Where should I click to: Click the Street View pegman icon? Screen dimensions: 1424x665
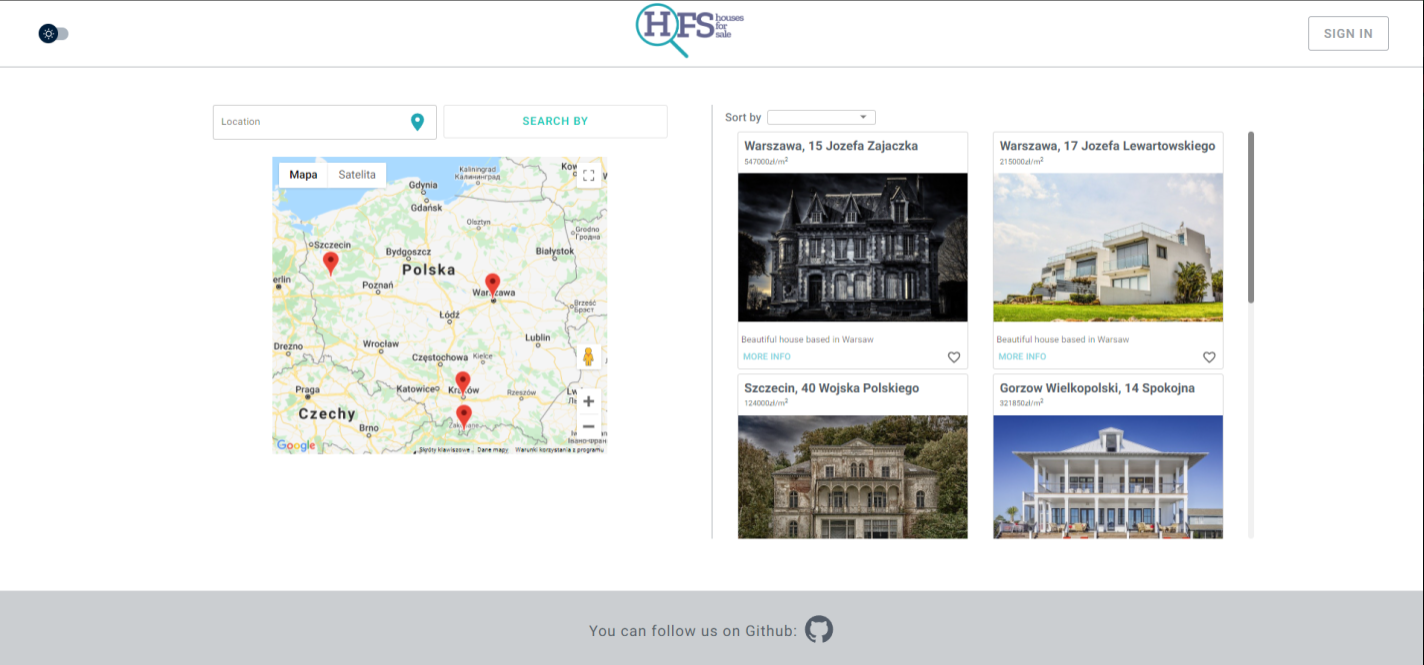coord(589,357)
